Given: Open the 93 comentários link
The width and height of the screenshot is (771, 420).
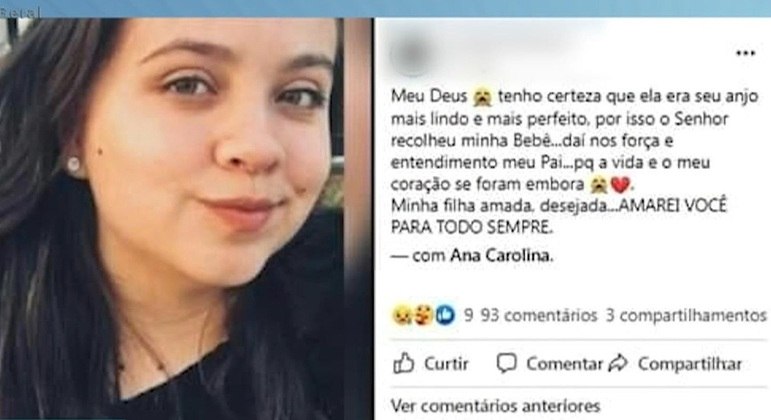Looking at the screenshot, I should (539, 315).
